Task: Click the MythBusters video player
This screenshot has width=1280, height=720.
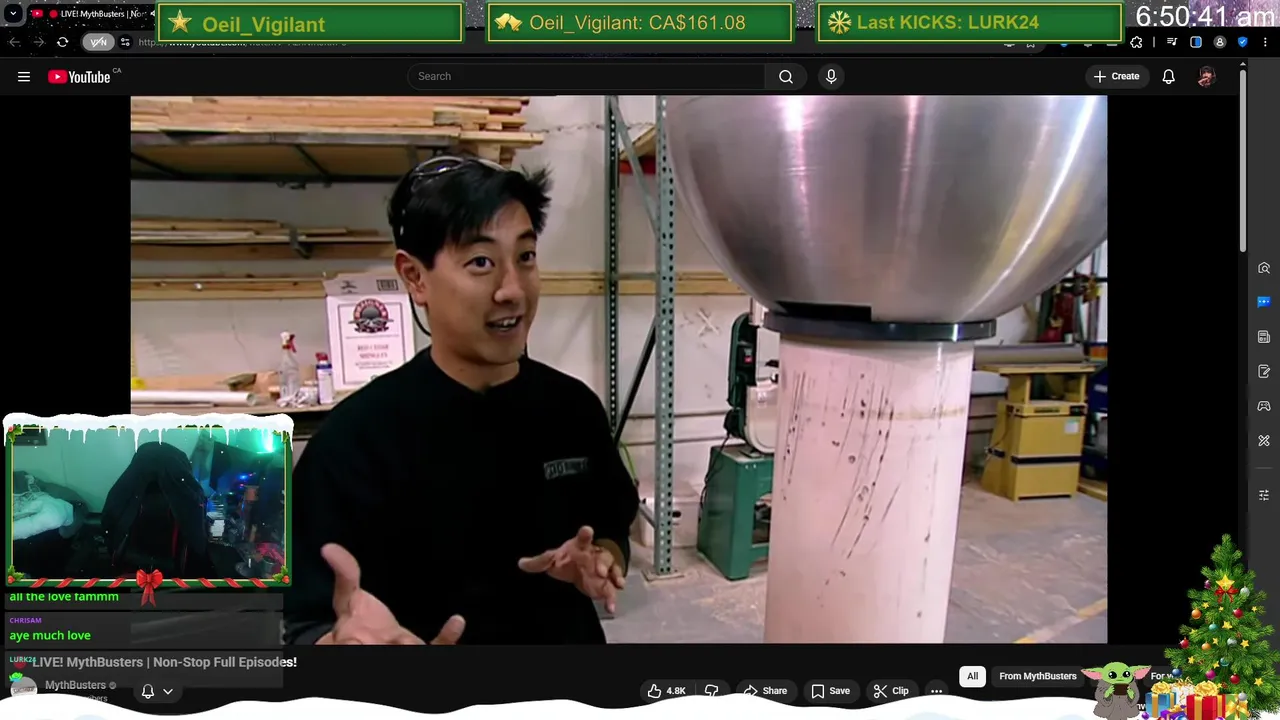Action: tap(618, 369)
